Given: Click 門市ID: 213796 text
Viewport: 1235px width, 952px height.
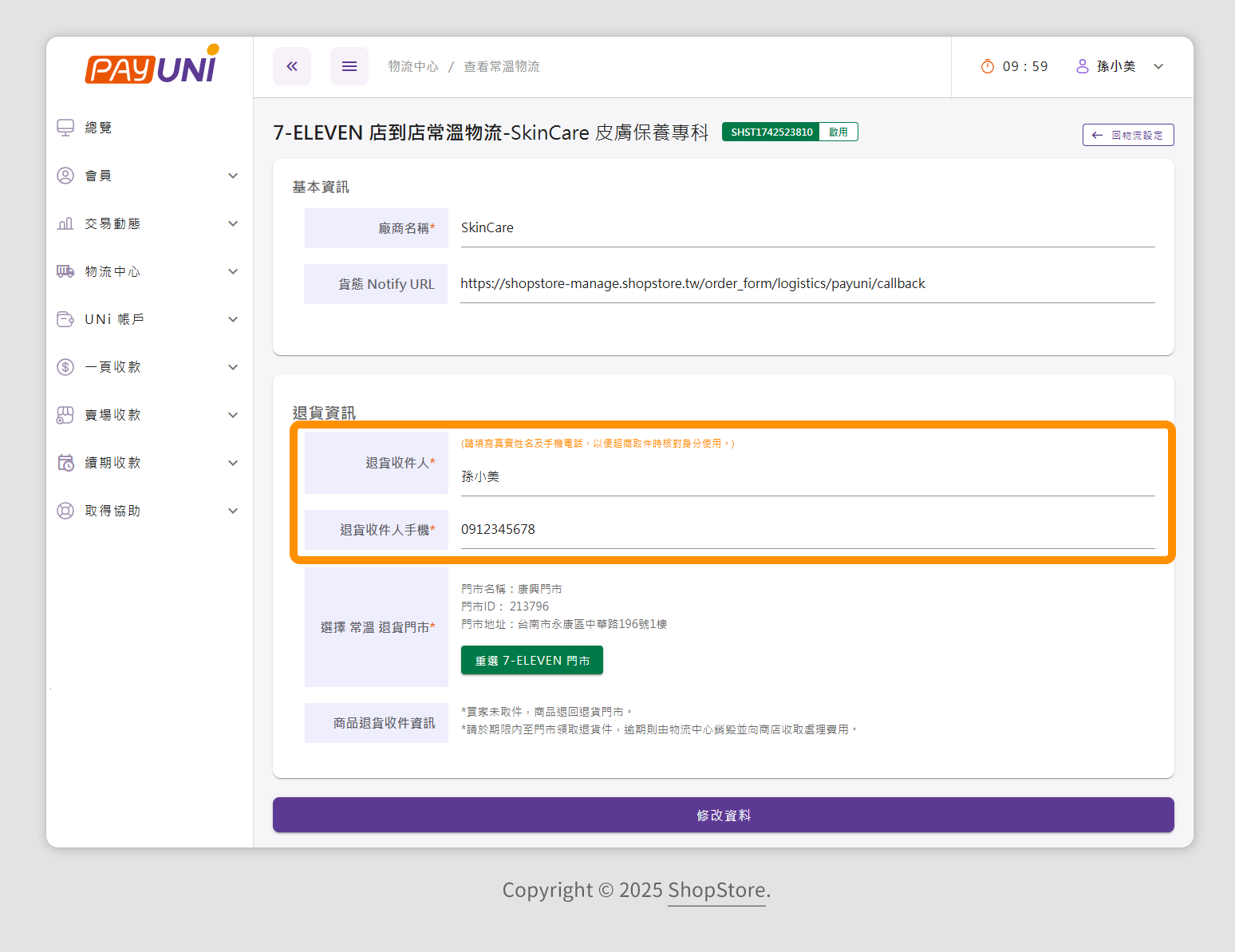Looking at the screenshot, I should pos(505,606).
